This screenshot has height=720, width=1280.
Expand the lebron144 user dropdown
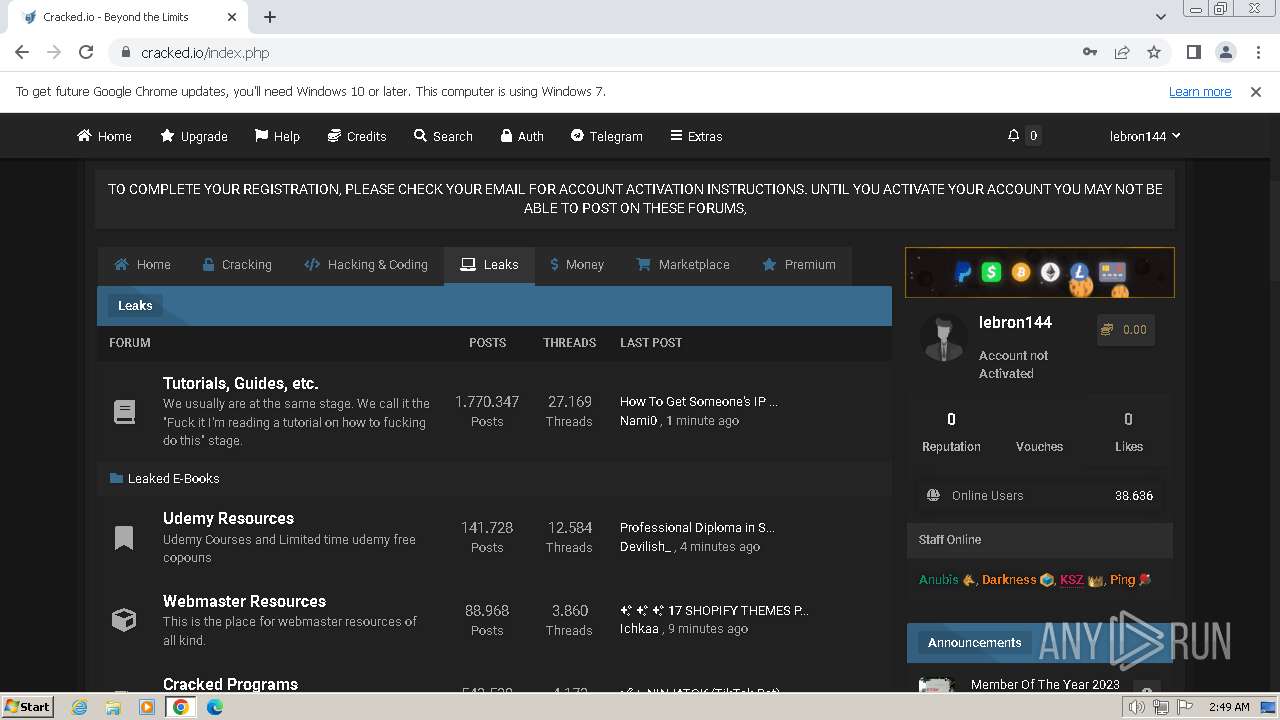click(x=1145, y=136)
